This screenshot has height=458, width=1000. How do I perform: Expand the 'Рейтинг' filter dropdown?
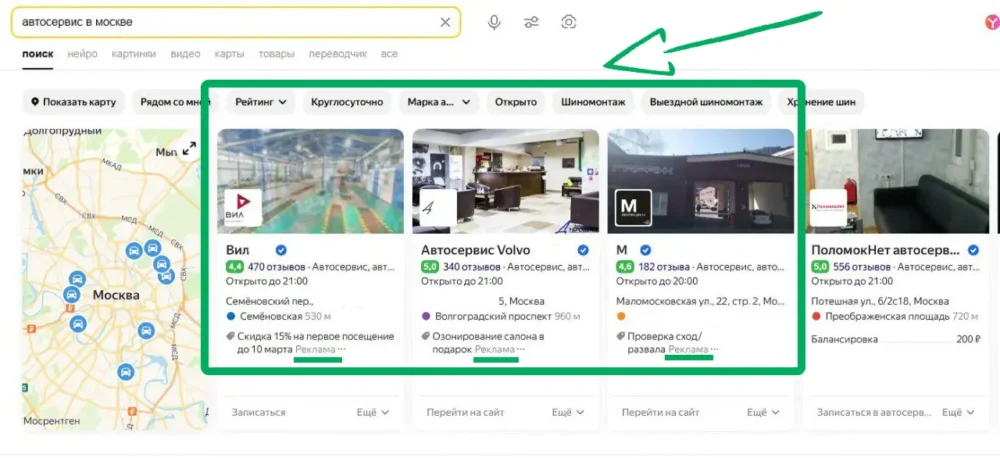(x=261, y=102)
